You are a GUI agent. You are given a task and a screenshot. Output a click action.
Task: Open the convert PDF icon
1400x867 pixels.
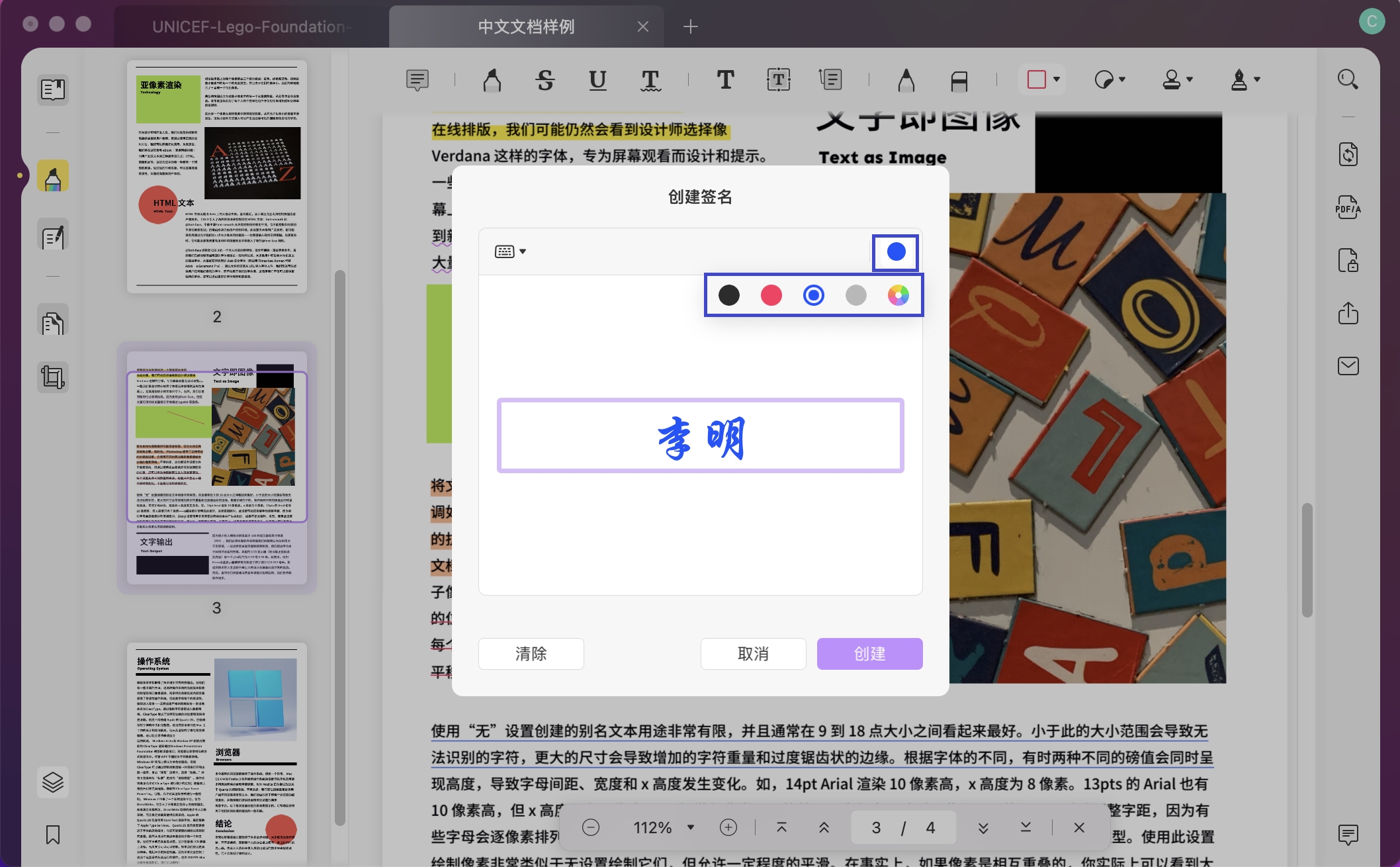coord(1348,154)
